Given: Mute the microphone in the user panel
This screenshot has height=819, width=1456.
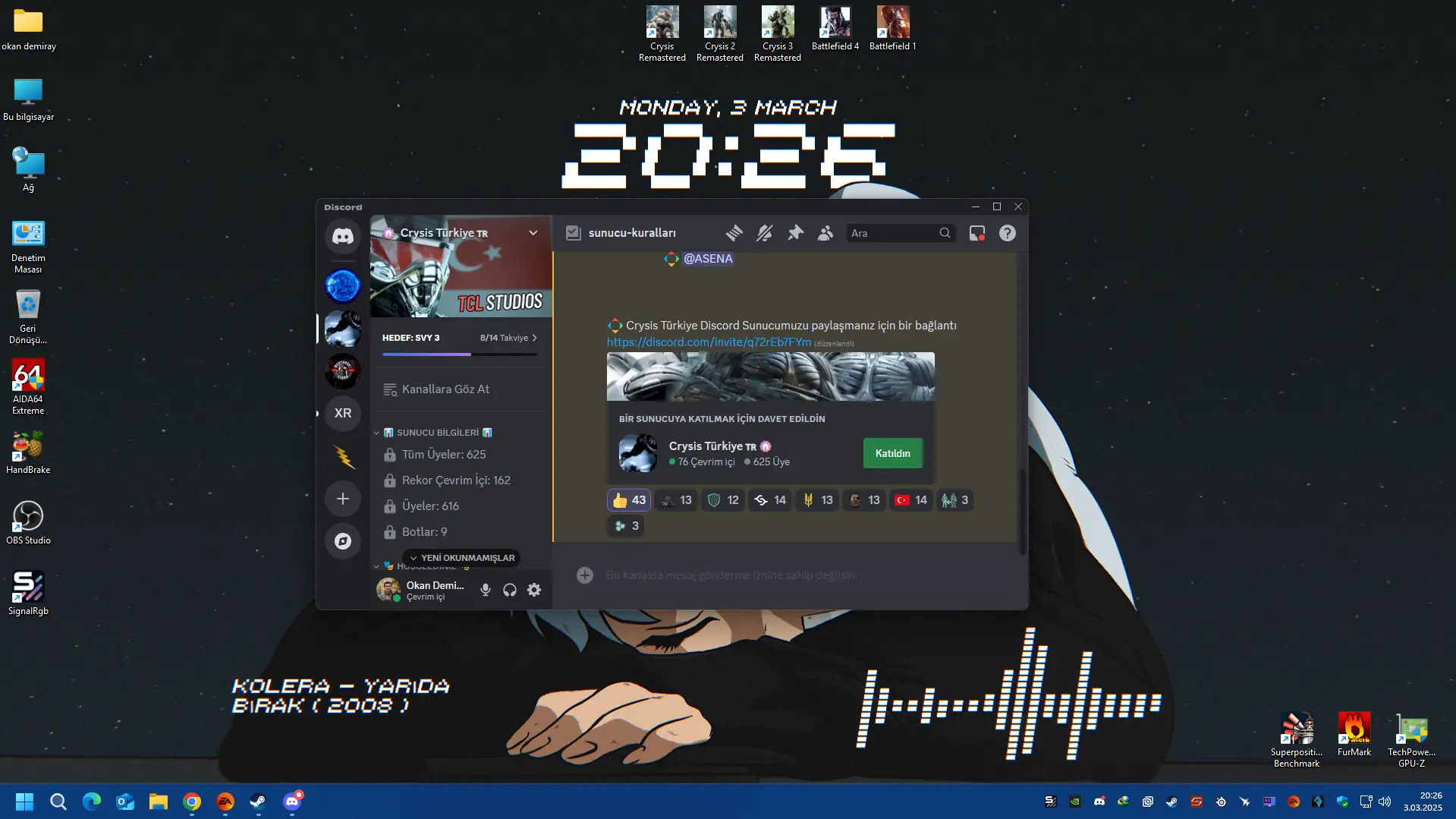Looking at the screenshot, I should pos(486,590).
